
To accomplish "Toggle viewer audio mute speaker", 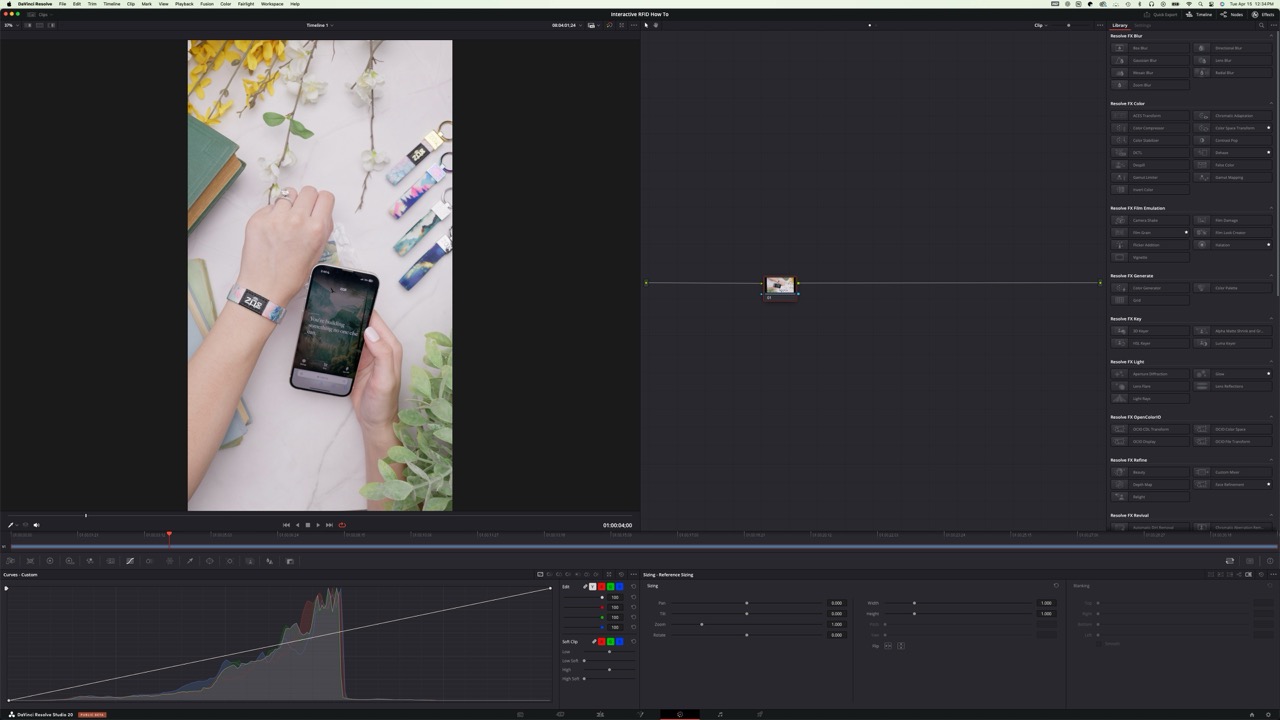I will click(36, 525).
